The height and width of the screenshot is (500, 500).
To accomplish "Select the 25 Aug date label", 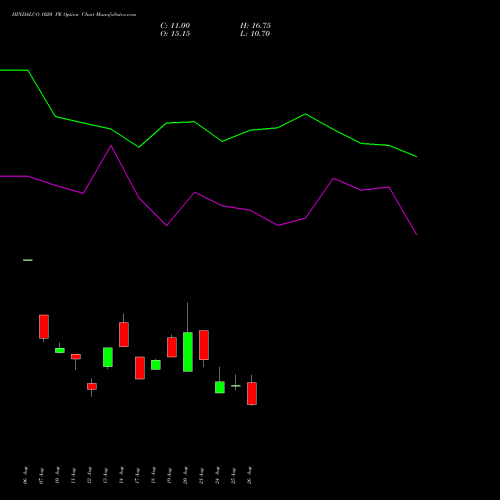I will point(233,475).
